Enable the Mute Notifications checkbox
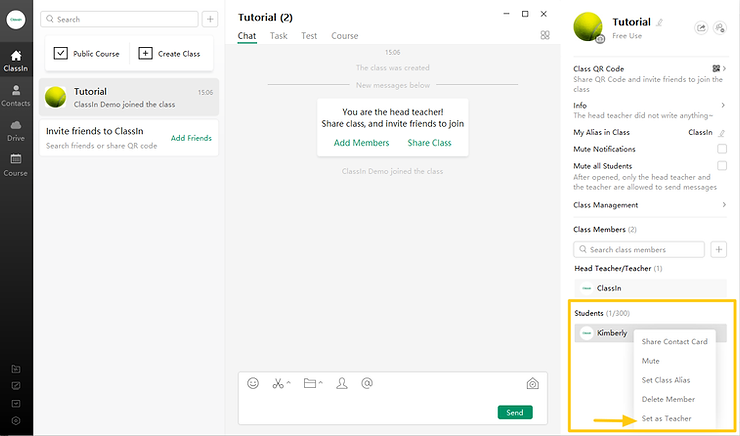This screenshot has height=436, width=740. coord(722,149)
